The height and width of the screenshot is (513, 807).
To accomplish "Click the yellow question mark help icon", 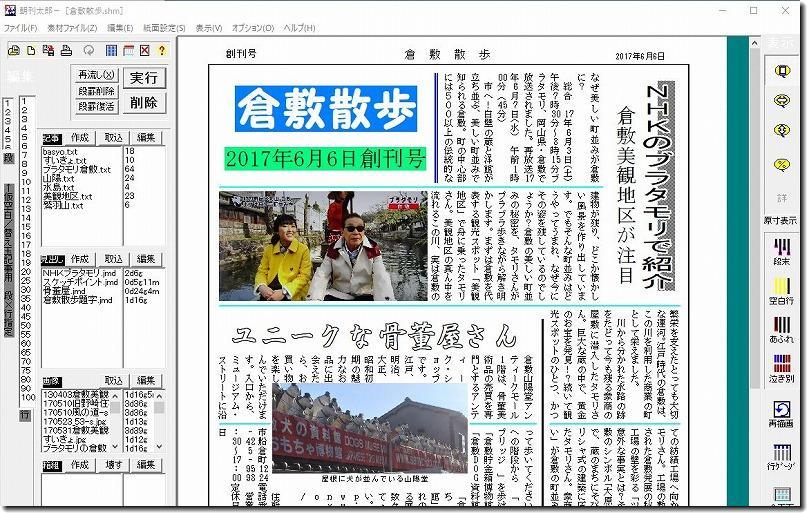I will coord(162,50).
